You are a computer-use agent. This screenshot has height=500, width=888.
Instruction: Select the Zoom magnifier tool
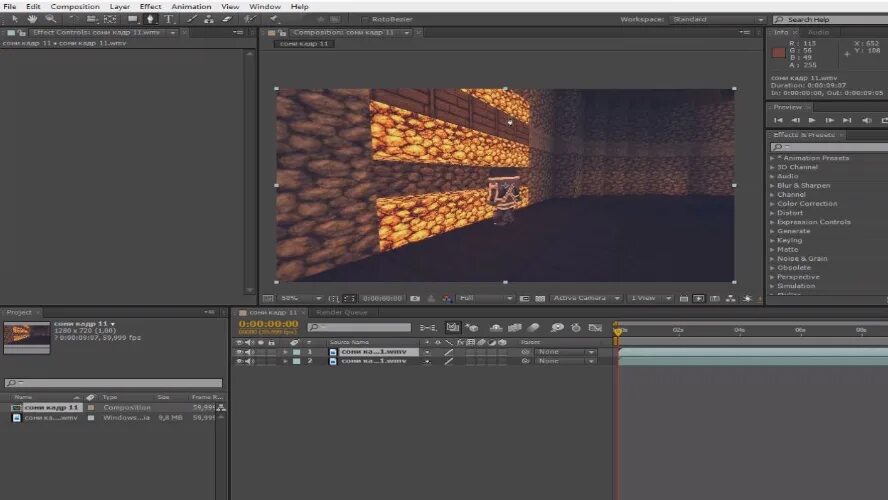50,19
